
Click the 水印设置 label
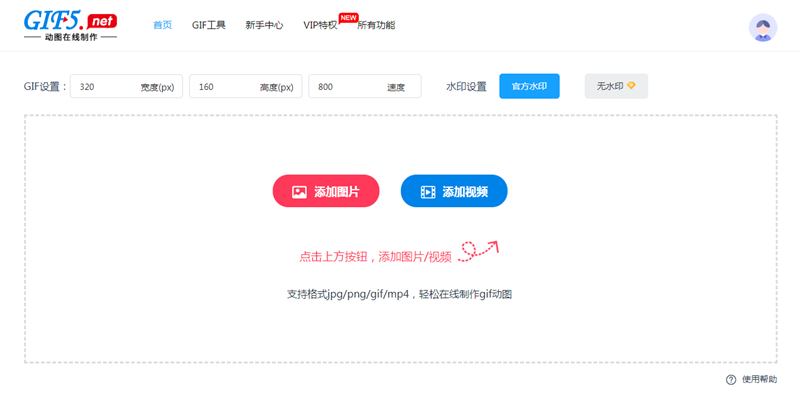click(x=466, y=87)
